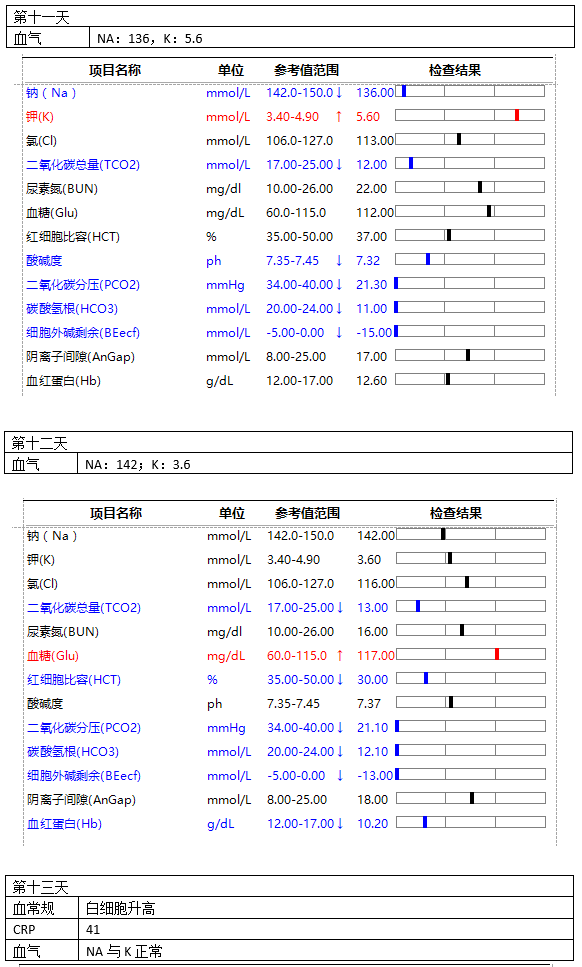Click the black marker on the 7.37 result bar
Image resolution: width=582 pixels, height=967 pixels.
451,702
